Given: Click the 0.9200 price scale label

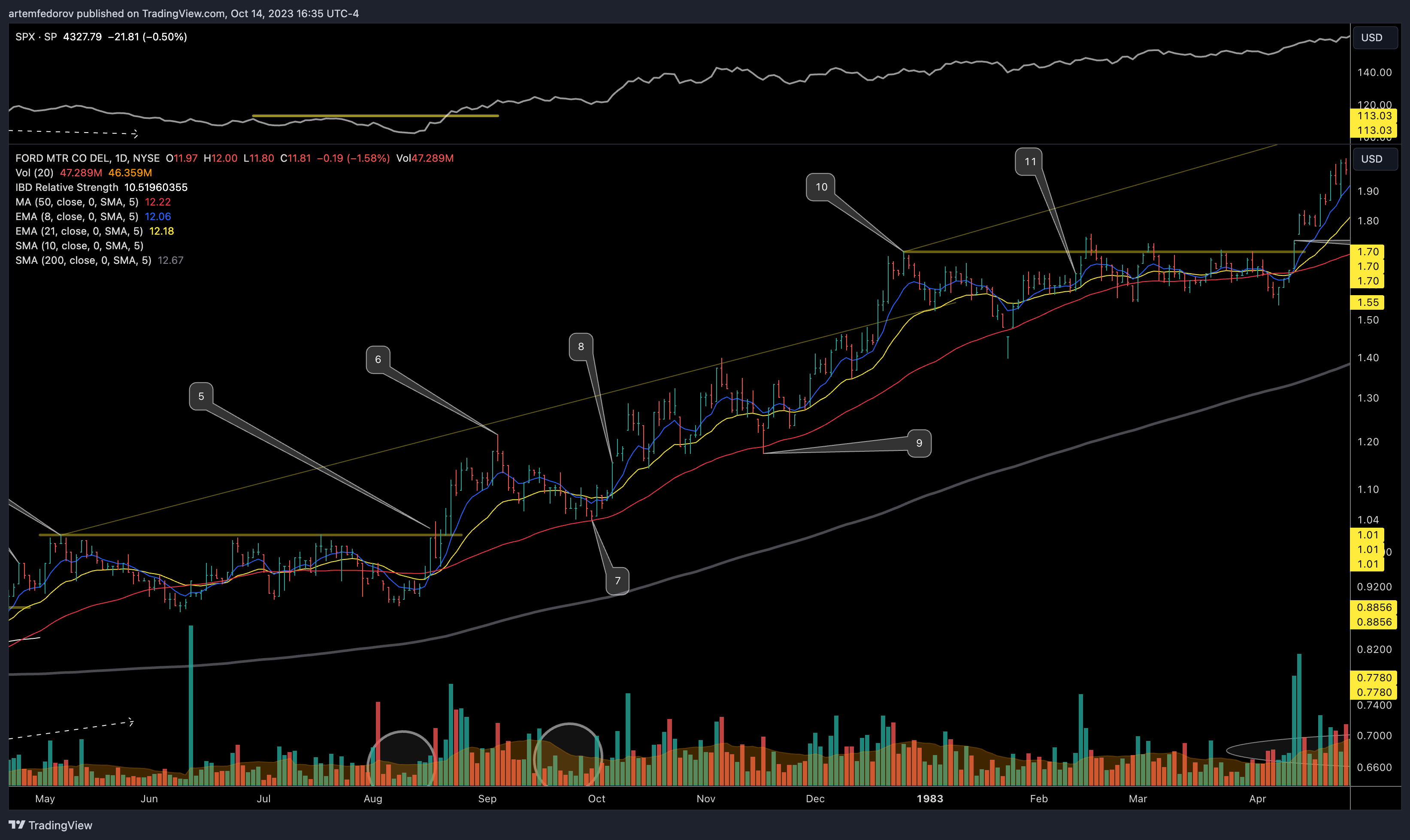Looking at the screenshot, I should 1374,587.
